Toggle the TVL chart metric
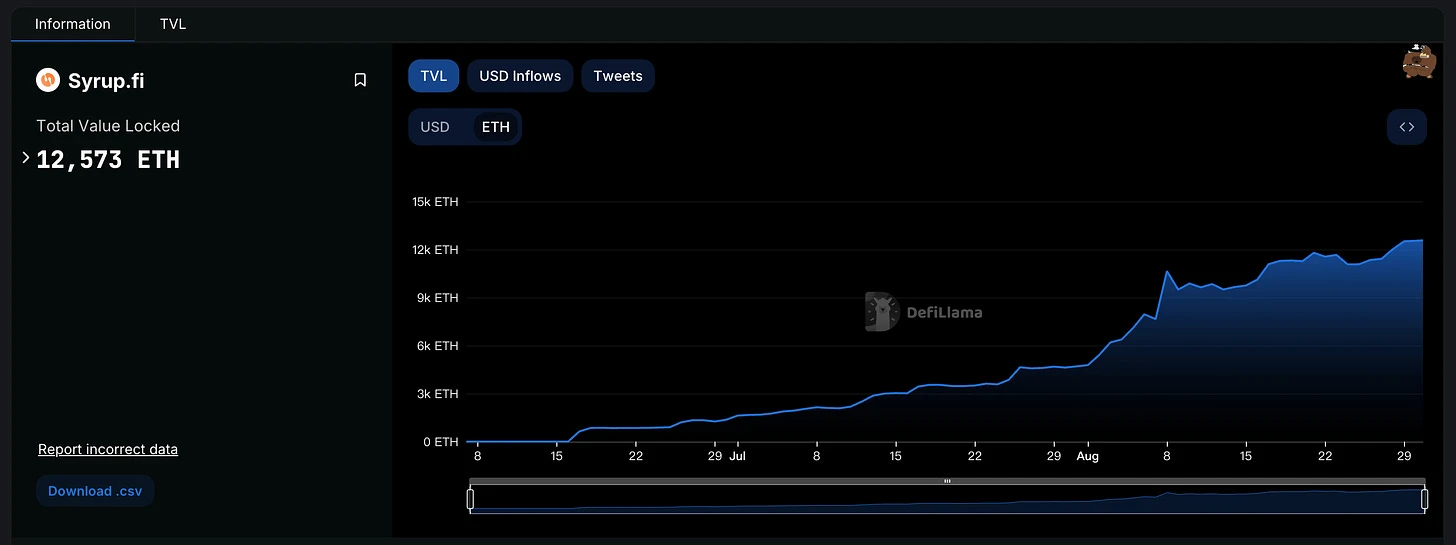 (433, 76)
